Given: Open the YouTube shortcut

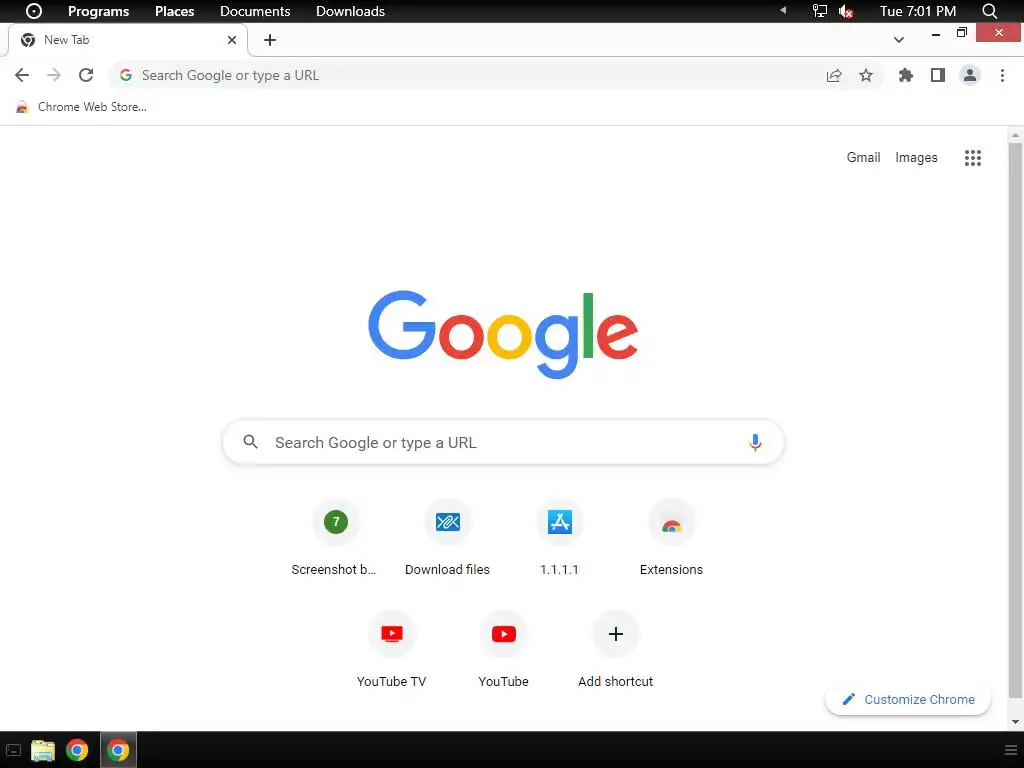Looking at the screenshot, I should 504,650.
